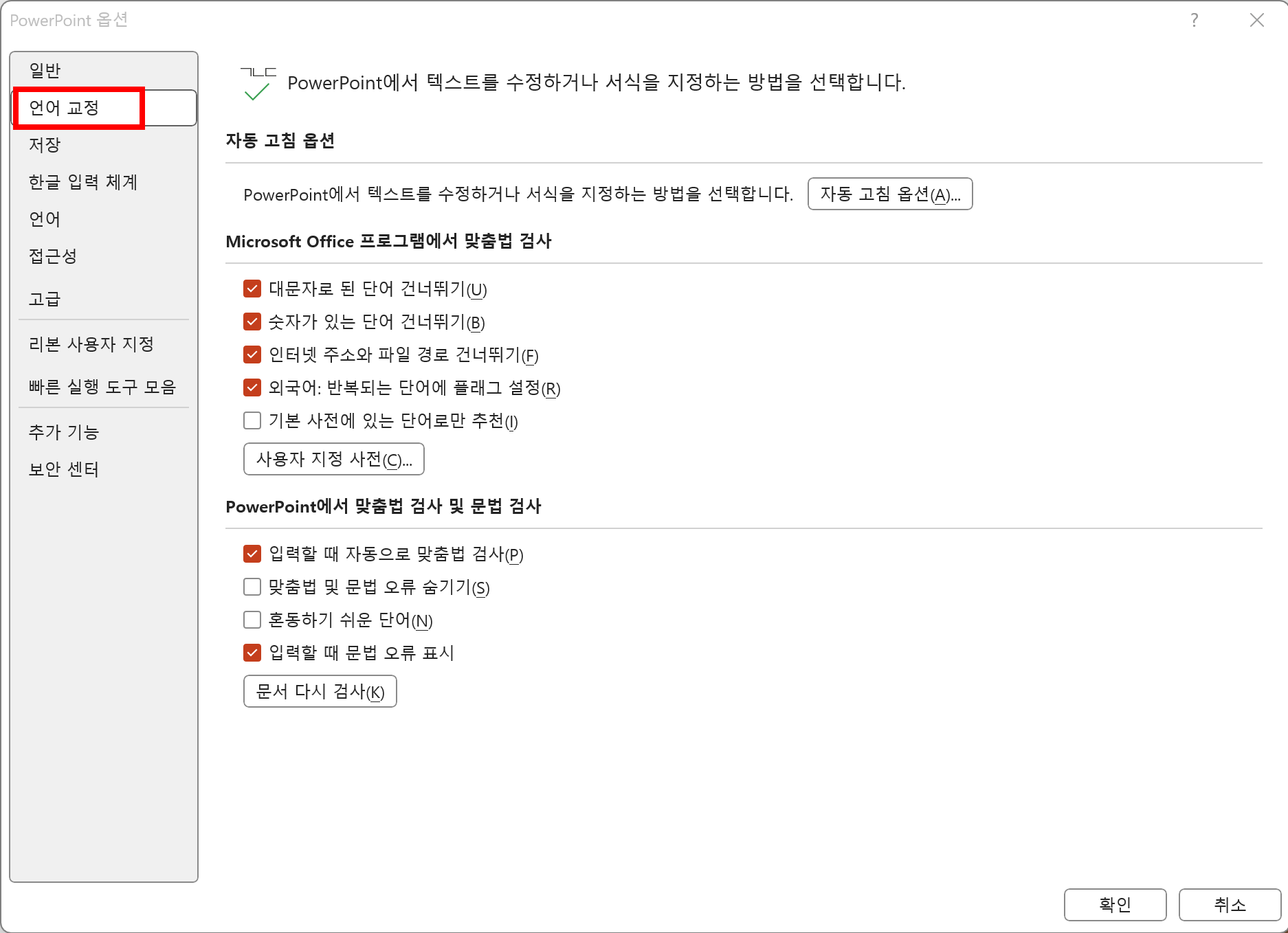Select the 언어 교정 category
Viewport: 1288px width, 933px height.
click(x=104, y=108)
